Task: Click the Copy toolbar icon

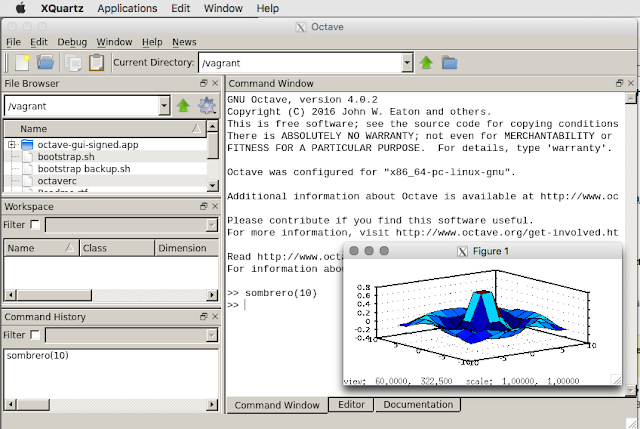Action: pos(73,63)
